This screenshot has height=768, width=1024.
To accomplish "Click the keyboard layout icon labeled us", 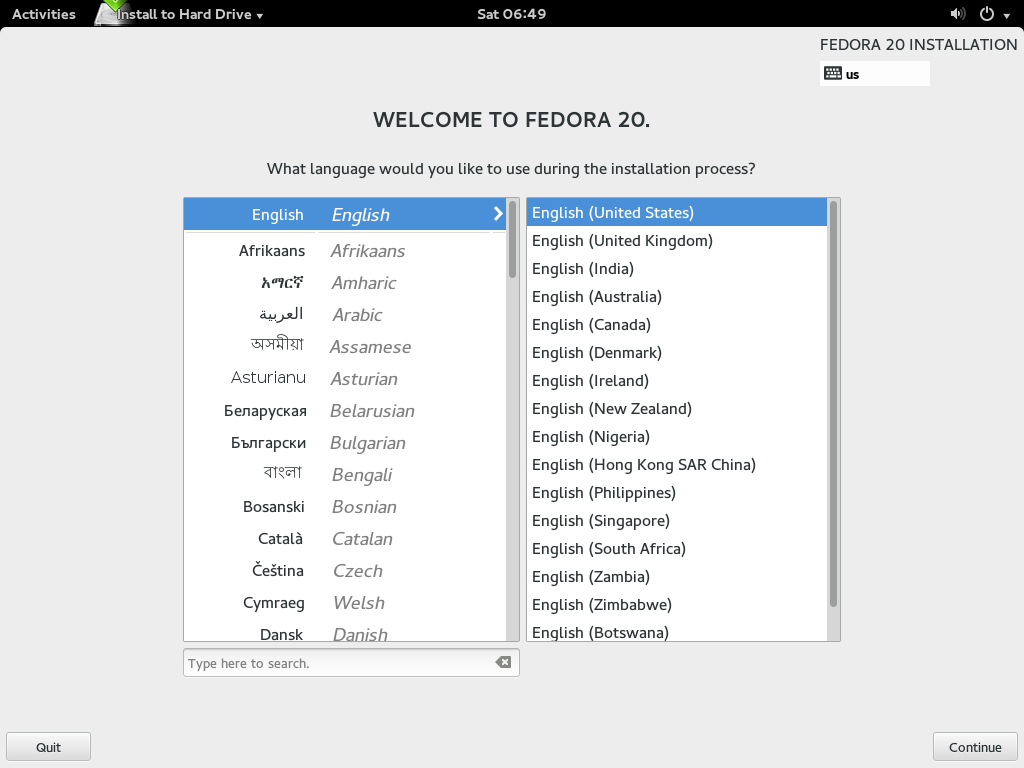I will [x=833, y=73].
